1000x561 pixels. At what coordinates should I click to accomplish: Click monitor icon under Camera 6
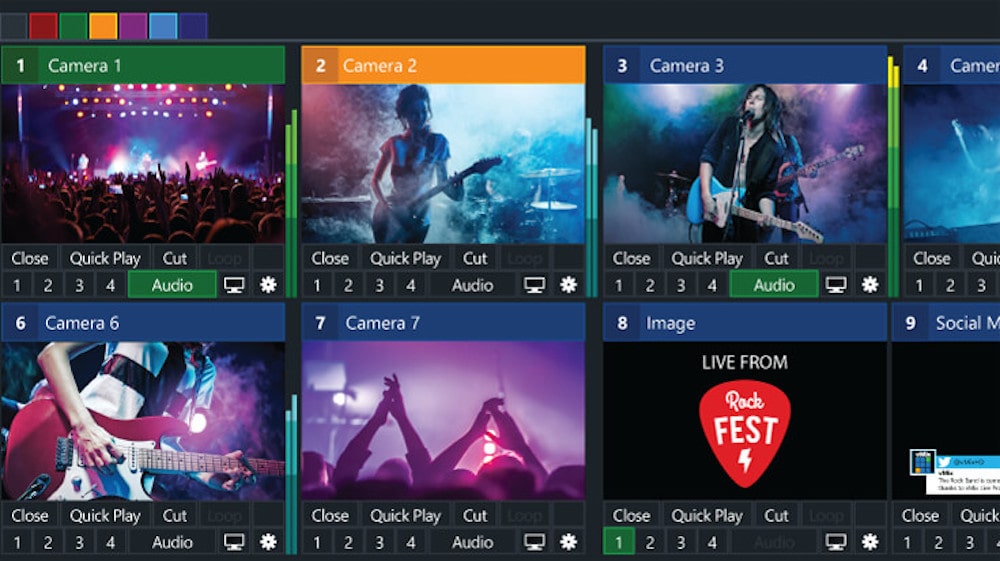(234, 542)
